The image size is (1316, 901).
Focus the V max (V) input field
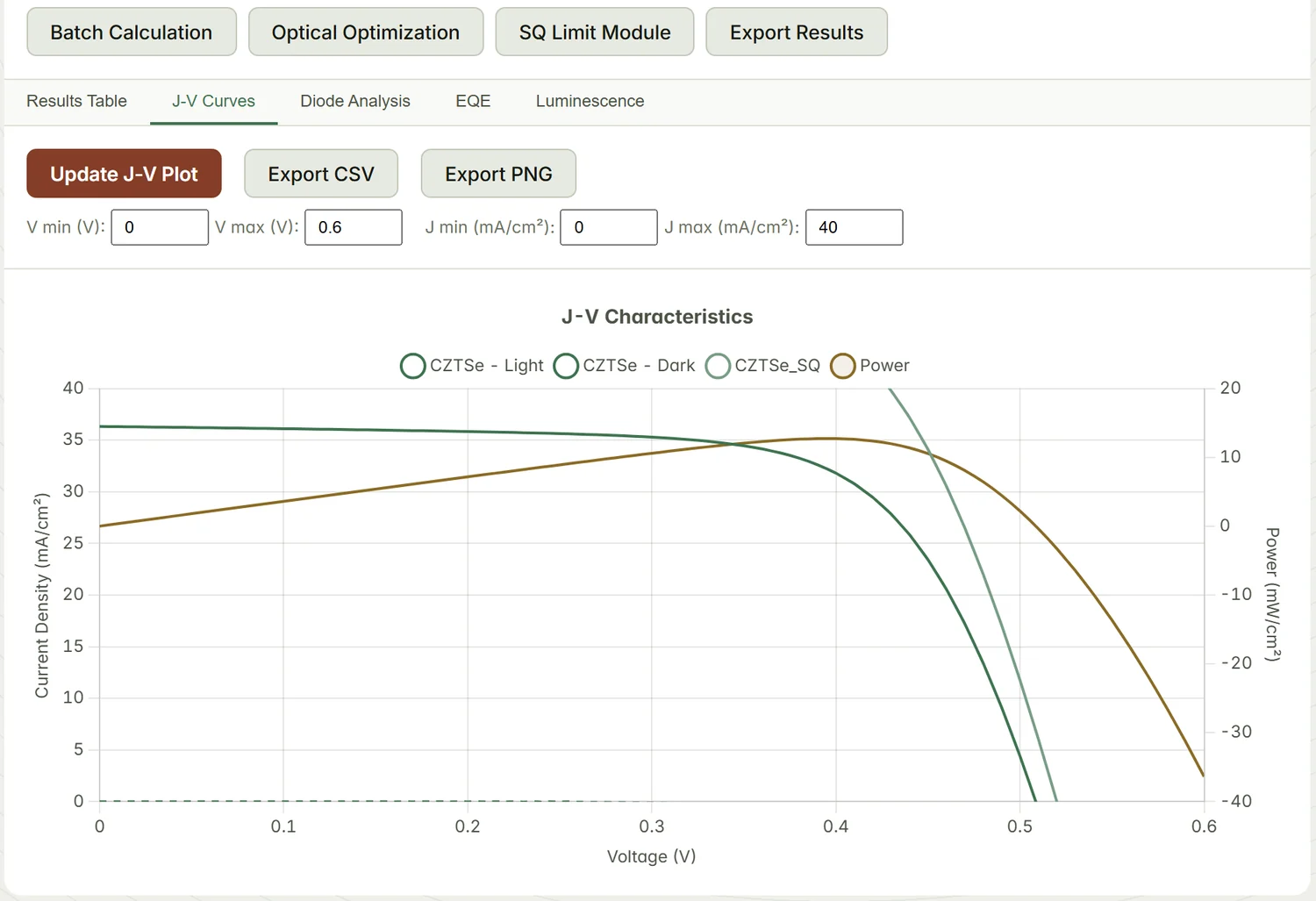point(354,227)
